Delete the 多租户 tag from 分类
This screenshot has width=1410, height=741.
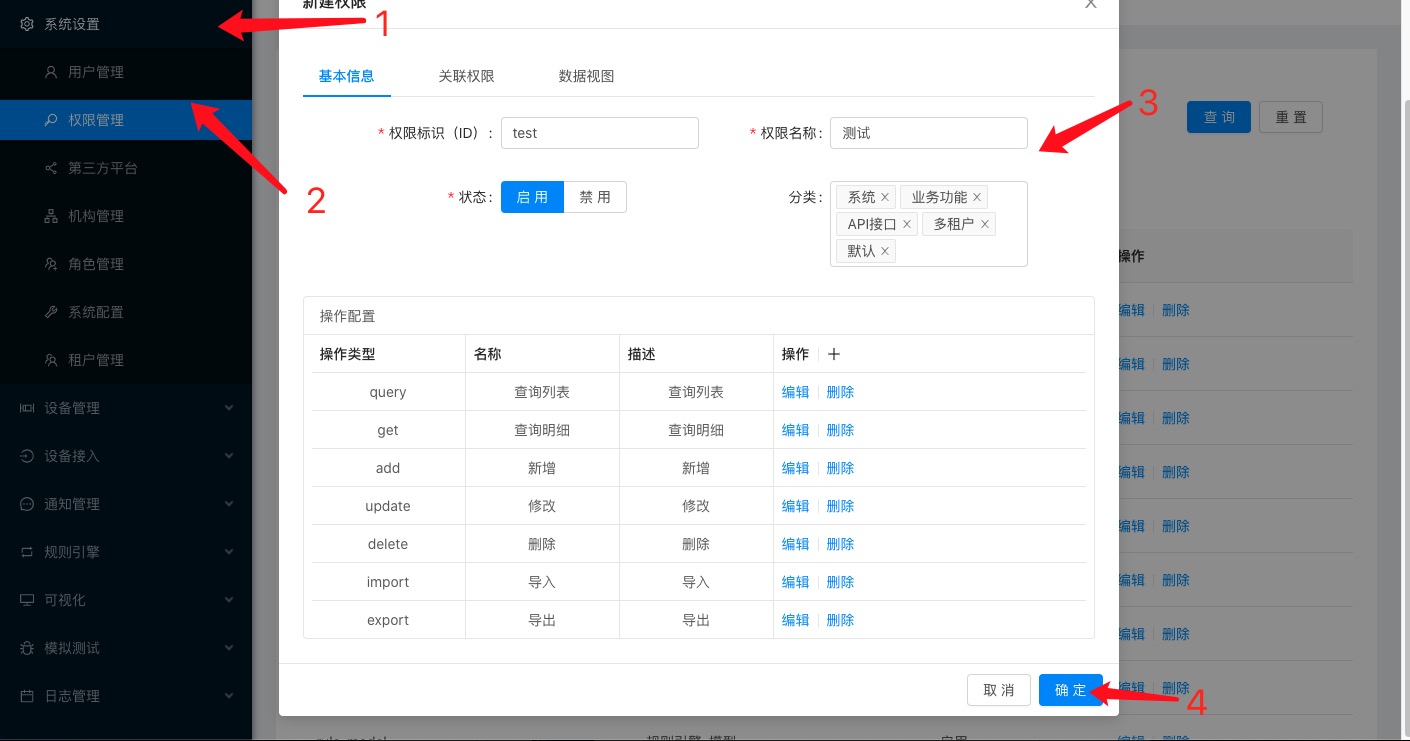[x=985, y=225]
